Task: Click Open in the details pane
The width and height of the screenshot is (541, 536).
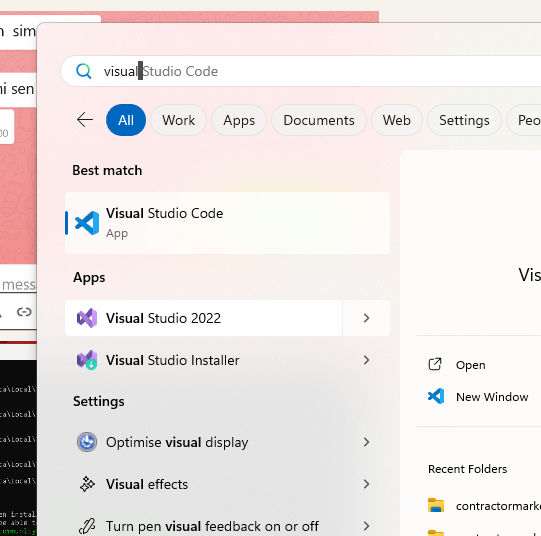Action: pos(471,365)
